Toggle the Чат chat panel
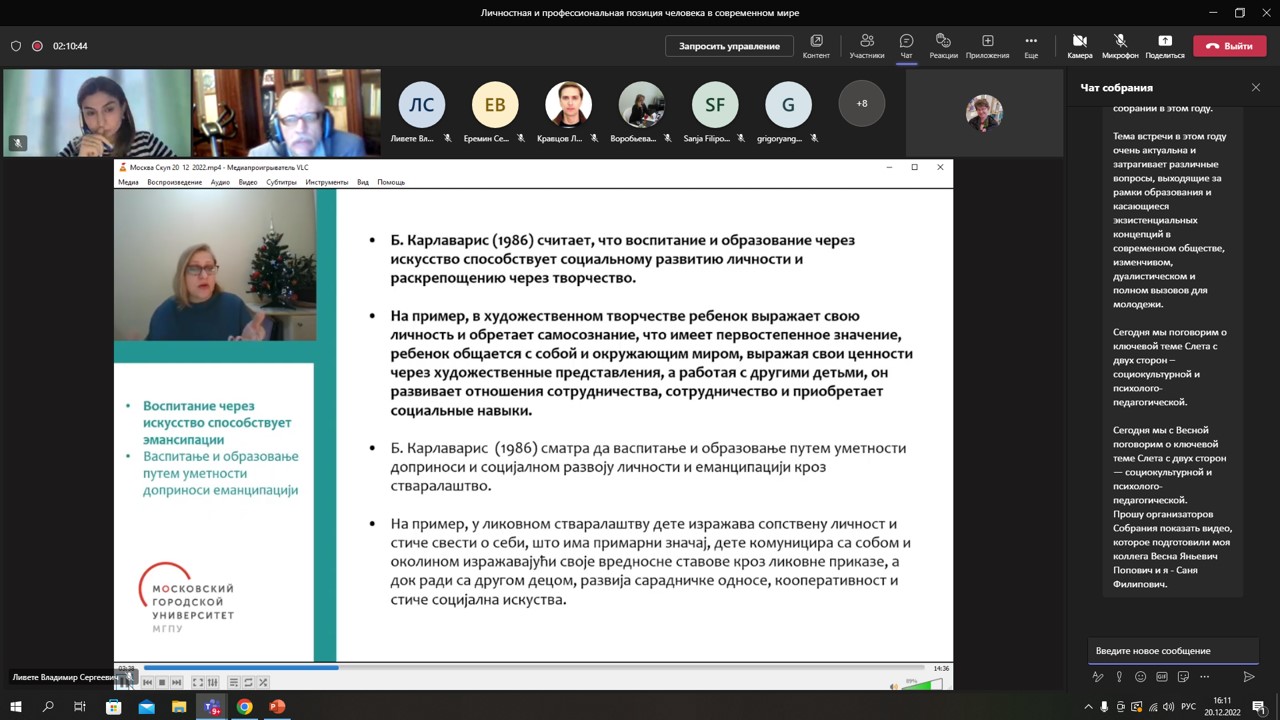The height and width of the screenshot is (720, 1280). (906, 45)
